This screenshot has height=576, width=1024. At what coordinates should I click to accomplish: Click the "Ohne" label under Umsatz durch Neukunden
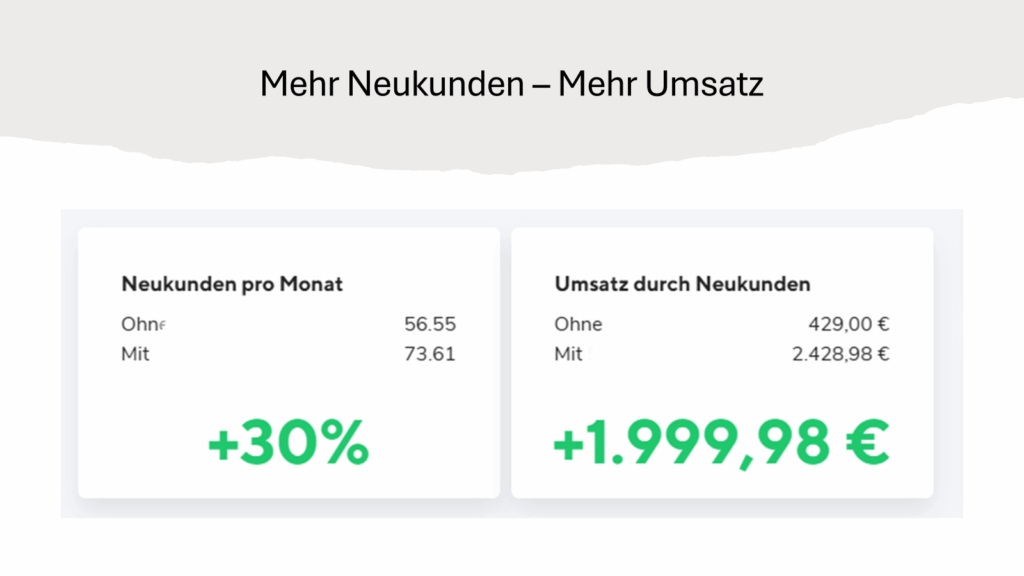tap(578, 324)
